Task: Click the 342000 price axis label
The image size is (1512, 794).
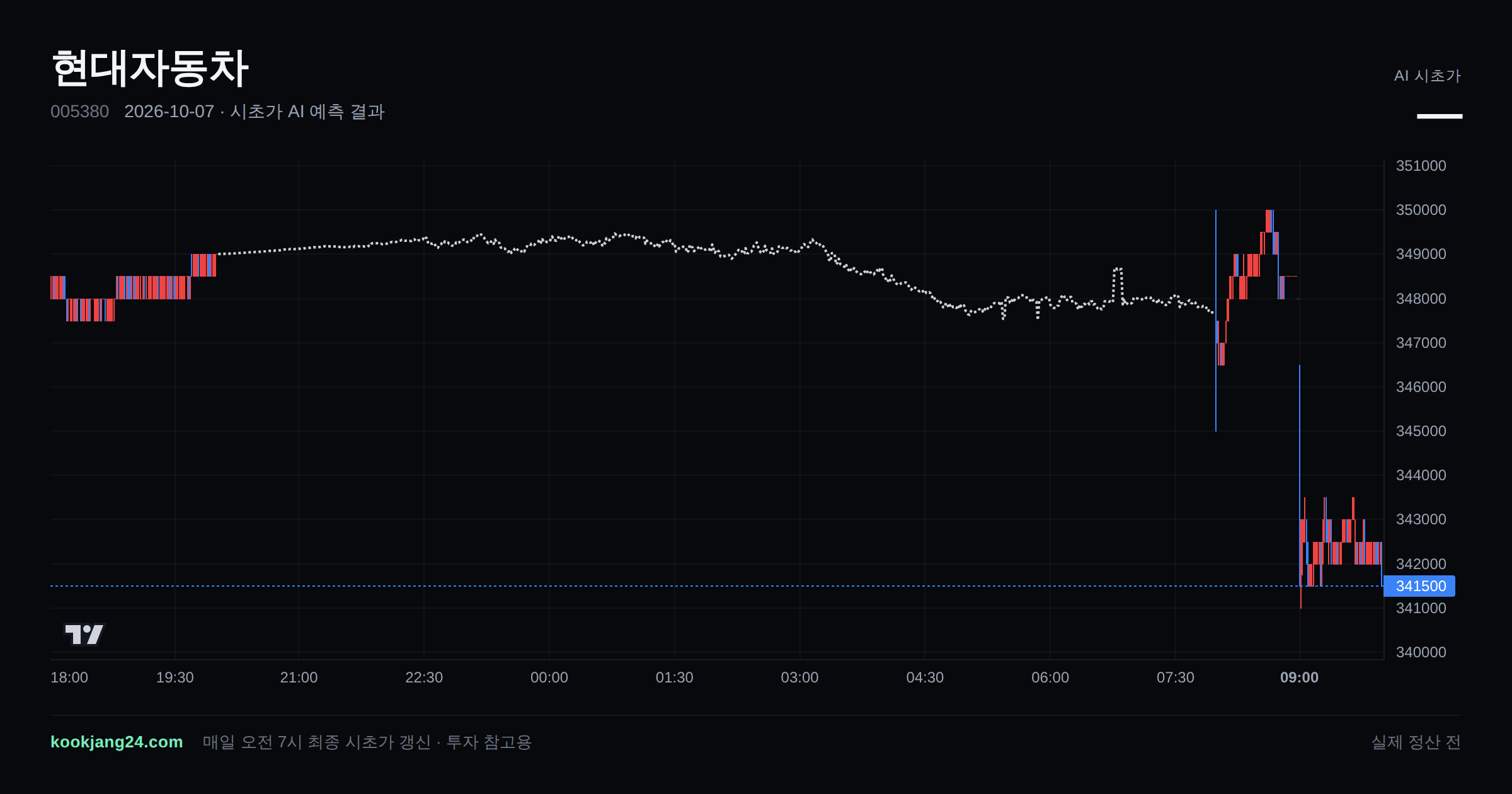Action: (1421, 564)
